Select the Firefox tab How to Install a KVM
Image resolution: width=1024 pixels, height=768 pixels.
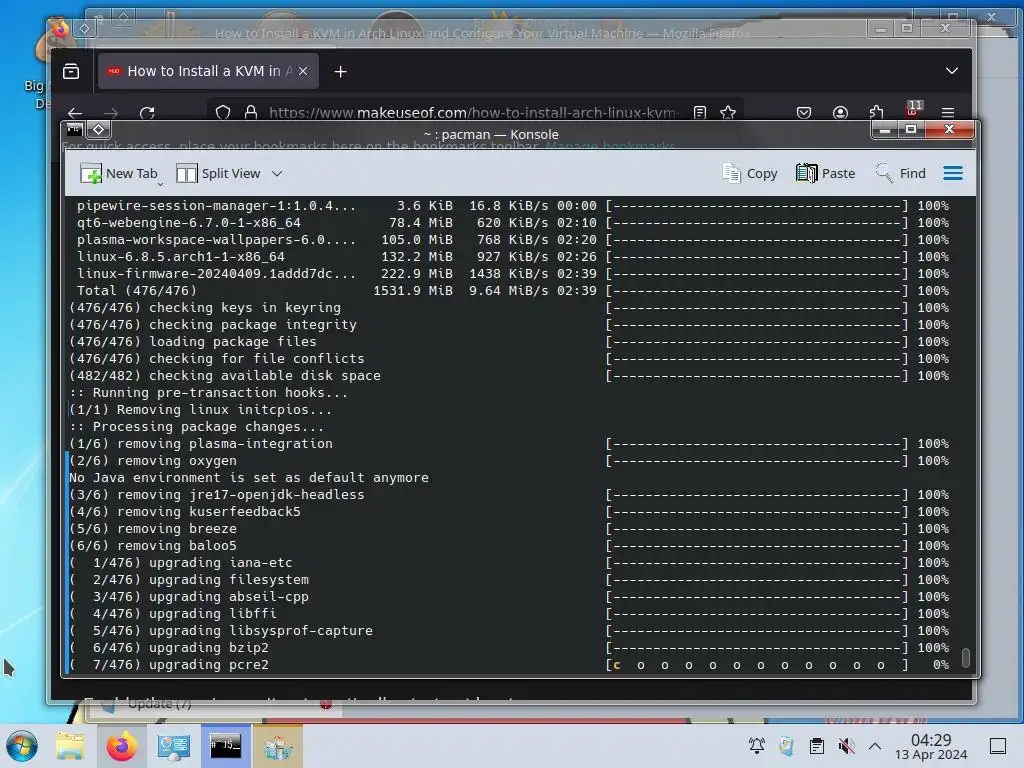[x=208, y=71]
